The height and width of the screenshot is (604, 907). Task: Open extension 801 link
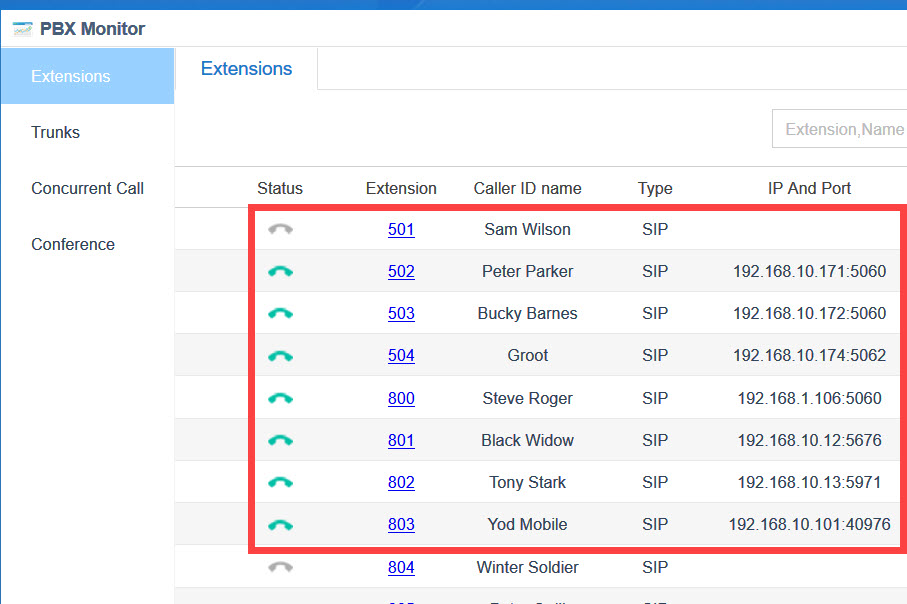[401, 440]
